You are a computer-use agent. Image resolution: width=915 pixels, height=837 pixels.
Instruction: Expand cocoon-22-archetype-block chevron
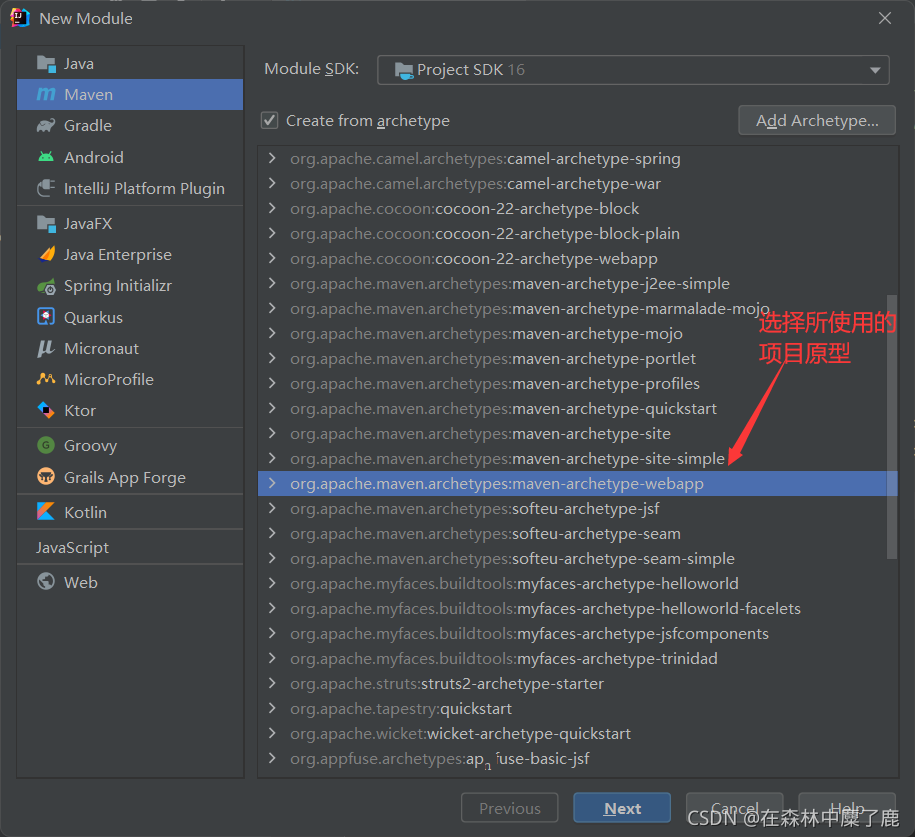[272, 208]
